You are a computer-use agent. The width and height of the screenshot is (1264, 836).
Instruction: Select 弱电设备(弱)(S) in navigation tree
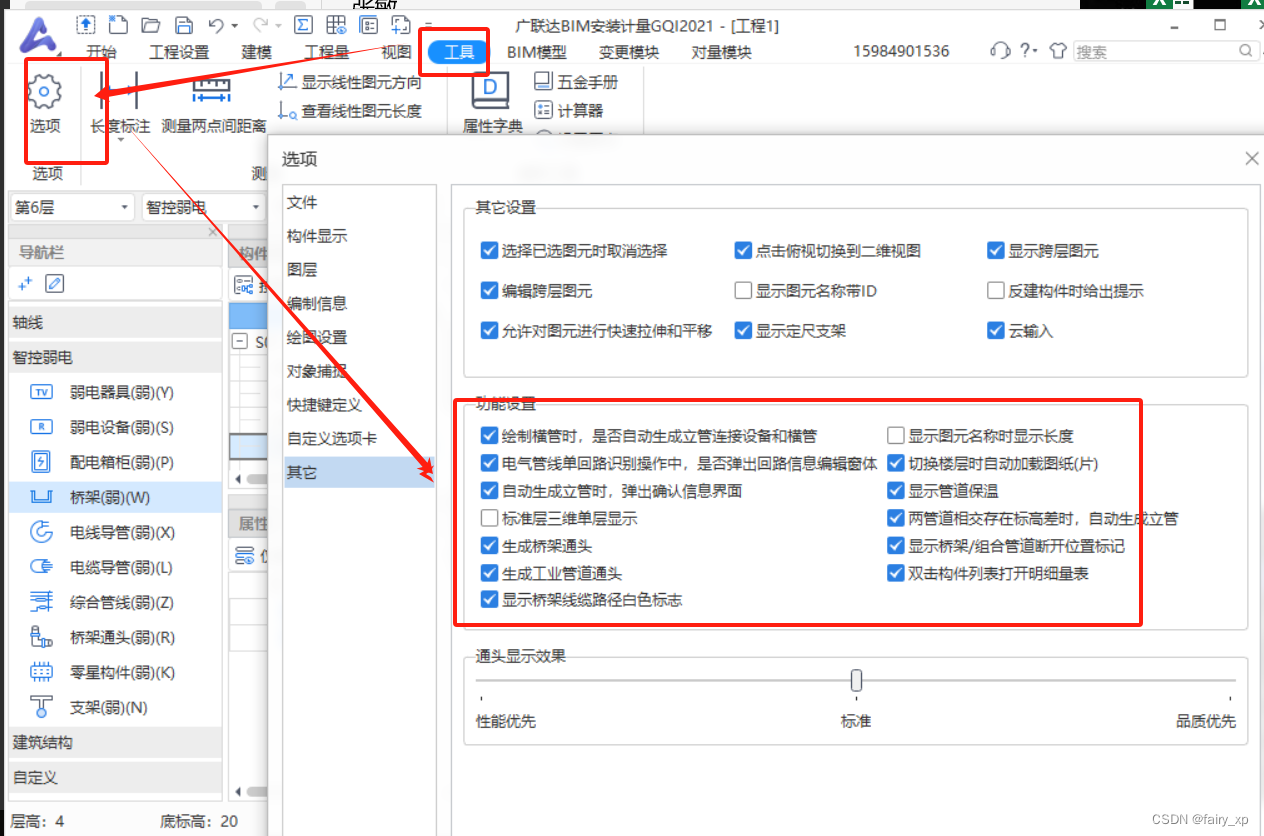tap(115, 427)
